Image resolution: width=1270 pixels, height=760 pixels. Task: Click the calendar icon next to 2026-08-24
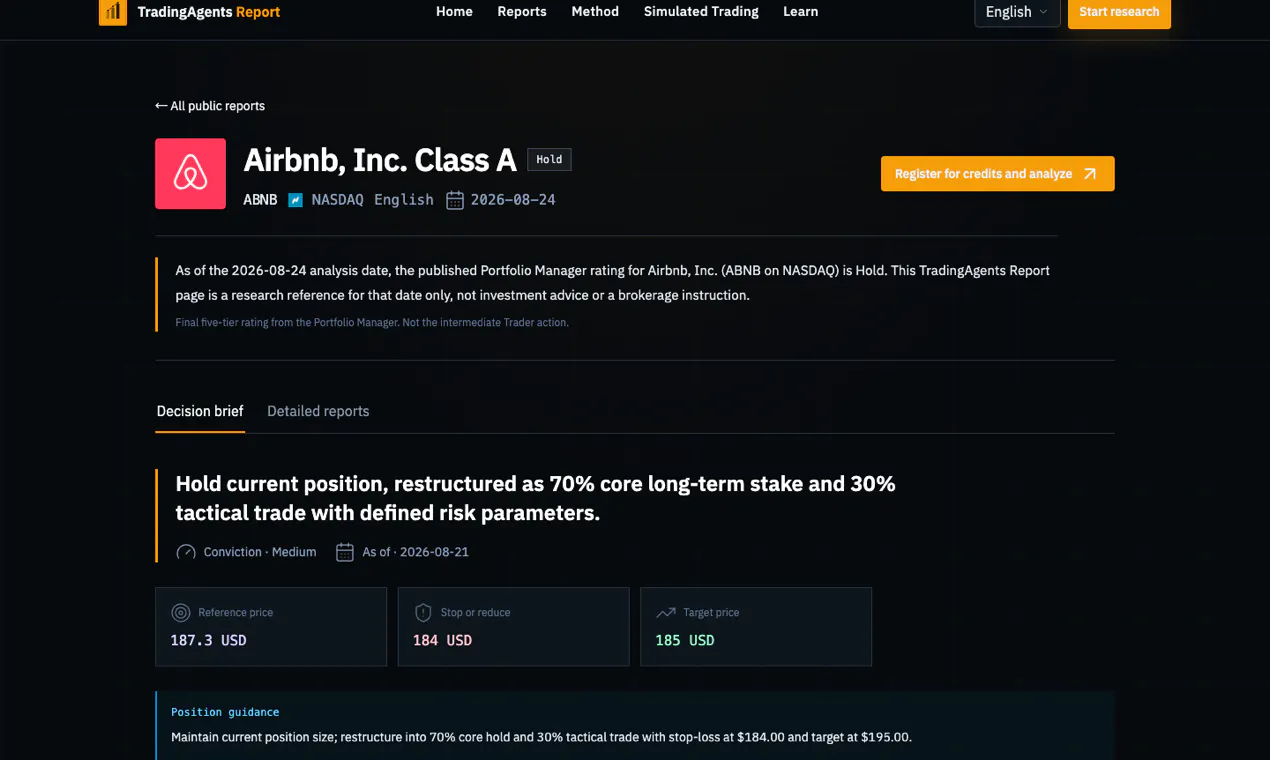pyautogui.click(x=455, y=200)
